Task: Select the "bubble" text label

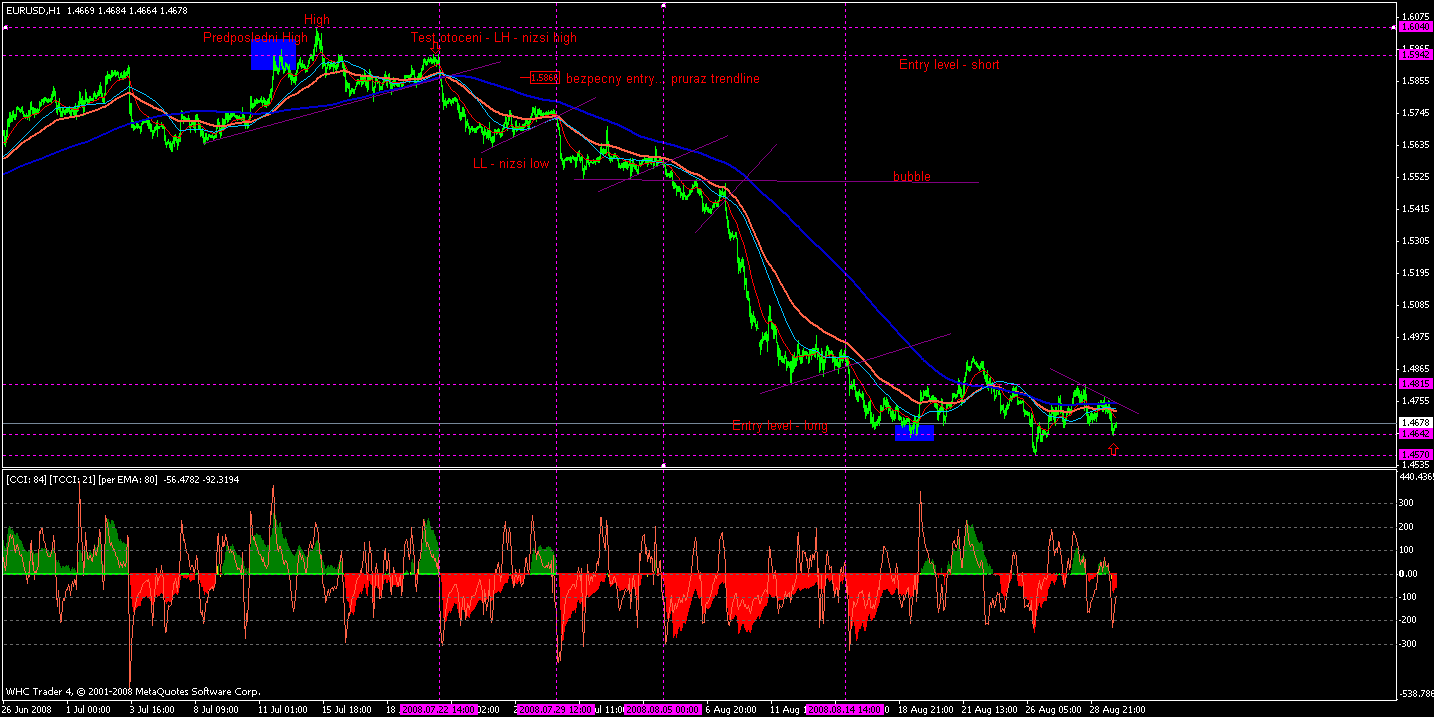Action: [912, 177]
